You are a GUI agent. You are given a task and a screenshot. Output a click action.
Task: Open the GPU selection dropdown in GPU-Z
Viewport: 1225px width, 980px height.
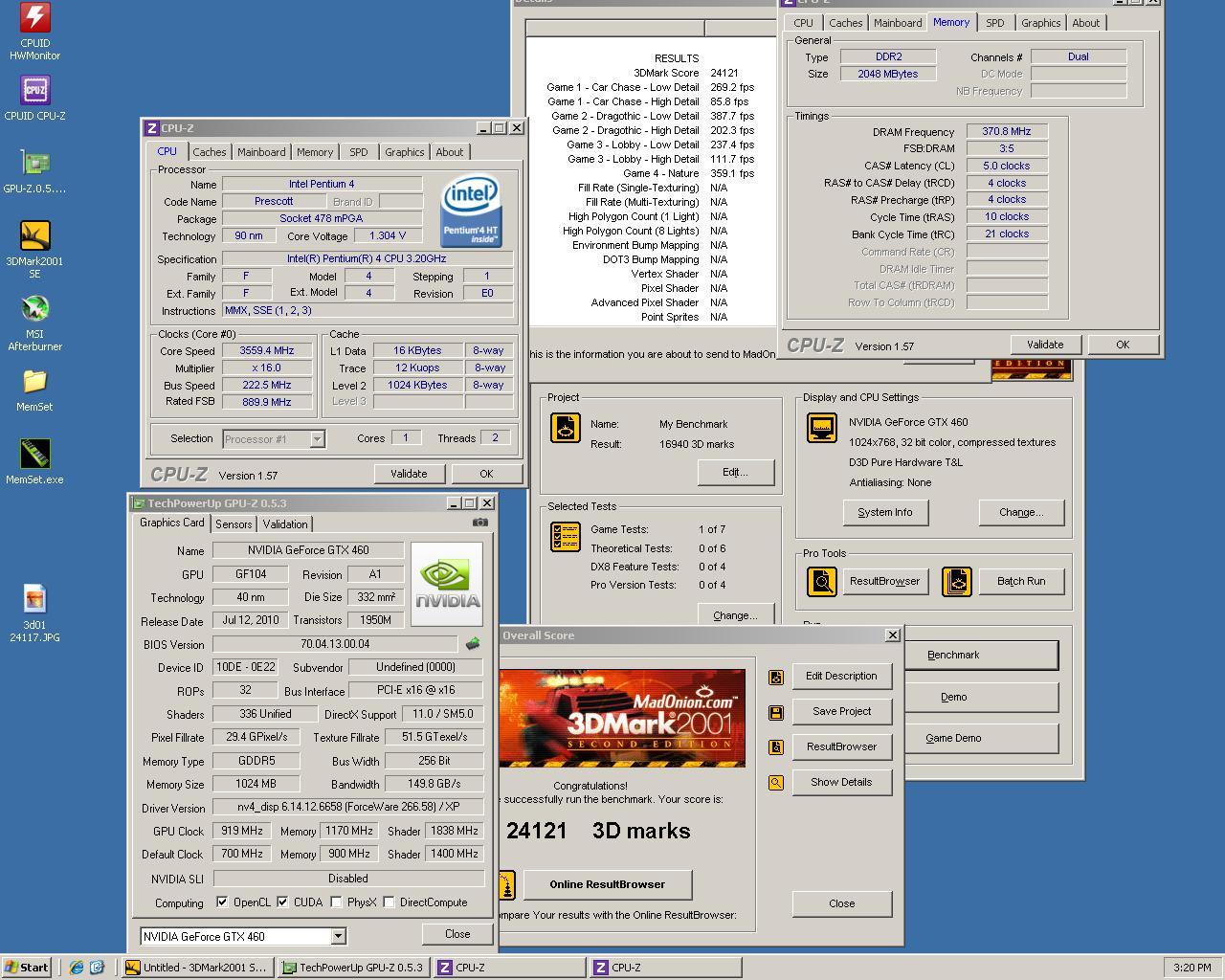coord(338,936)
